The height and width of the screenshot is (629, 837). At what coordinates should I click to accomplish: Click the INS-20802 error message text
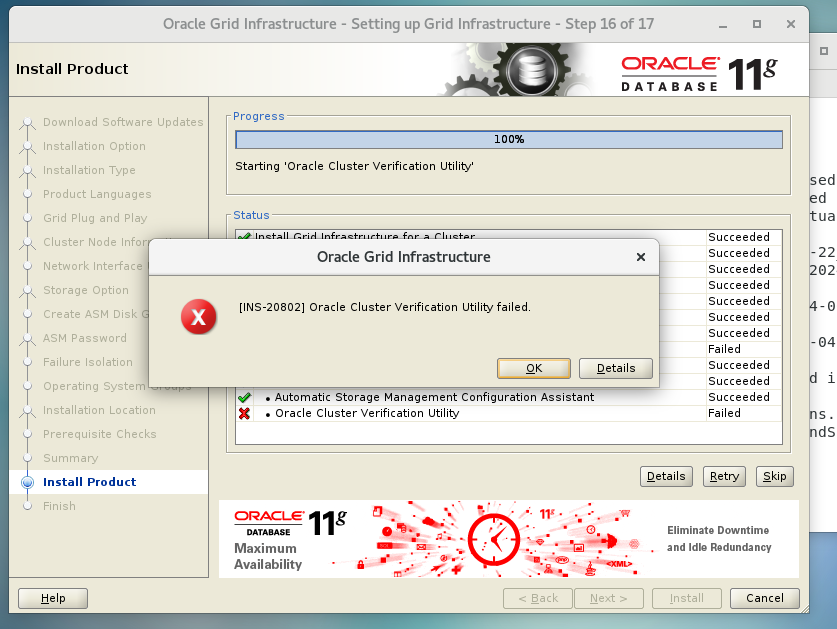384,307
